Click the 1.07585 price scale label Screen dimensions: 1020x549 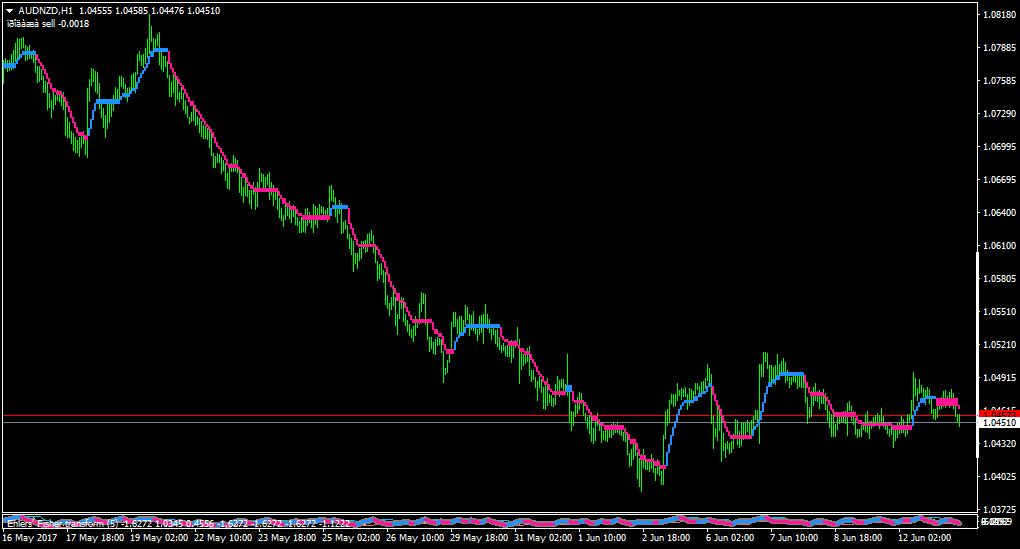tap(999, 81)
